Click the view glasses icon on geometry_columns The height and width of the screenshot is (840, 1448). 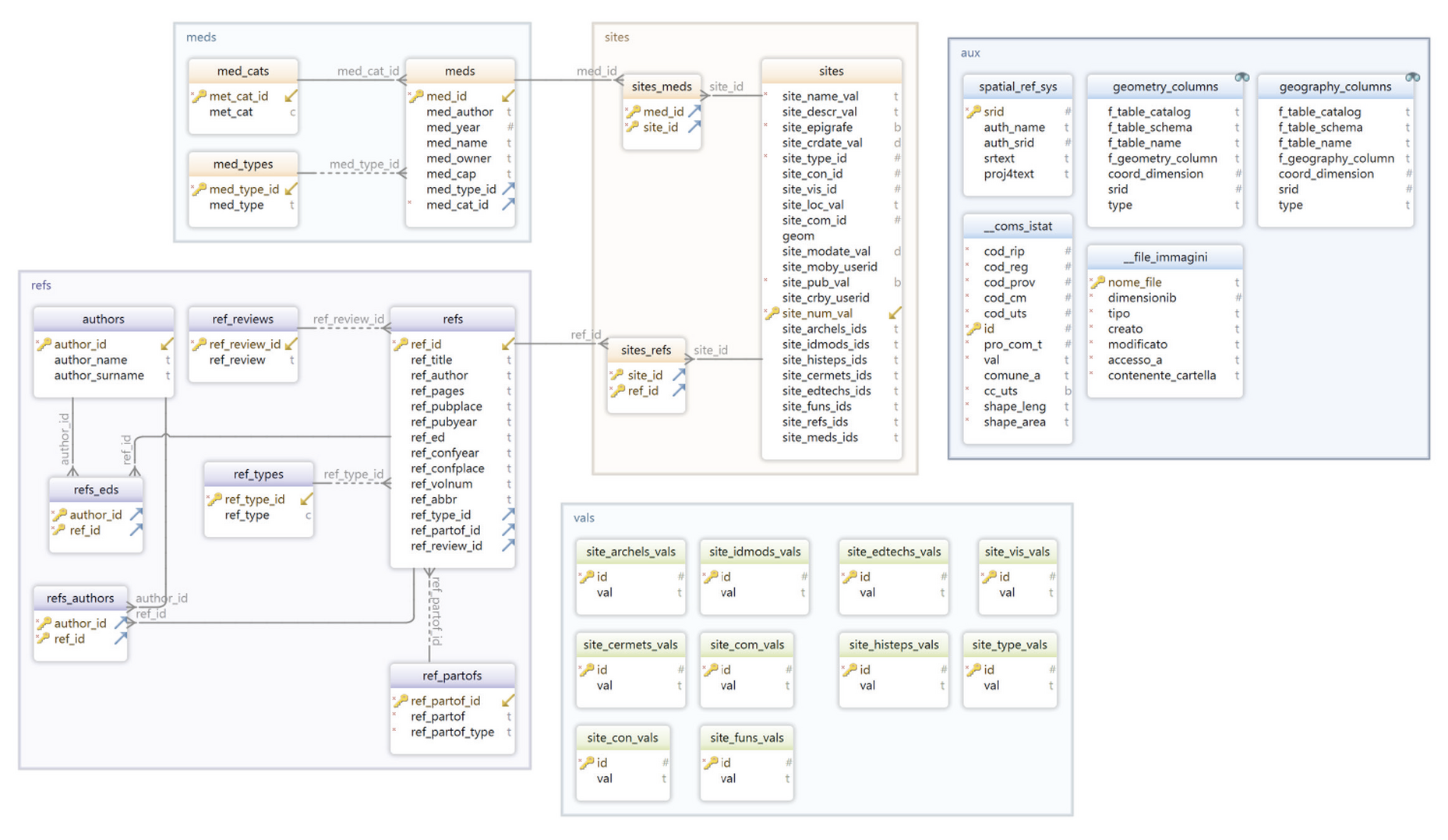pyautogui.click(x=1241, y=77)
